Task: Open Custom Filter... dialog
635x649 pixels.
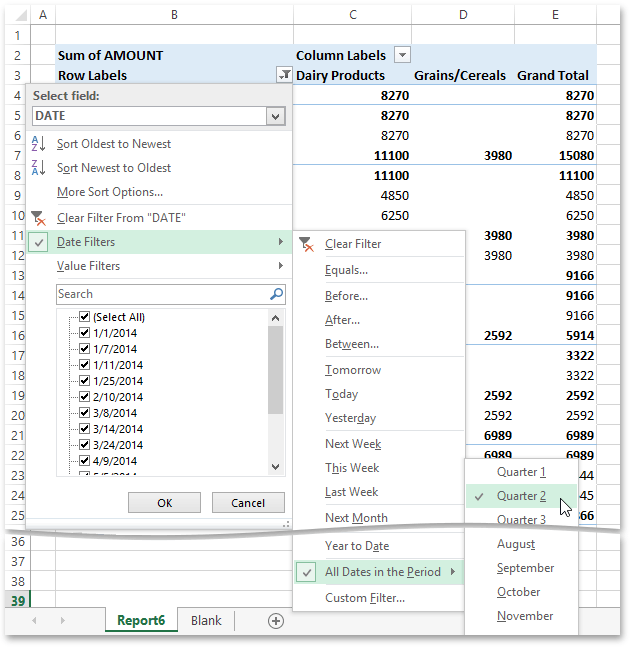Action: point(365,598)
